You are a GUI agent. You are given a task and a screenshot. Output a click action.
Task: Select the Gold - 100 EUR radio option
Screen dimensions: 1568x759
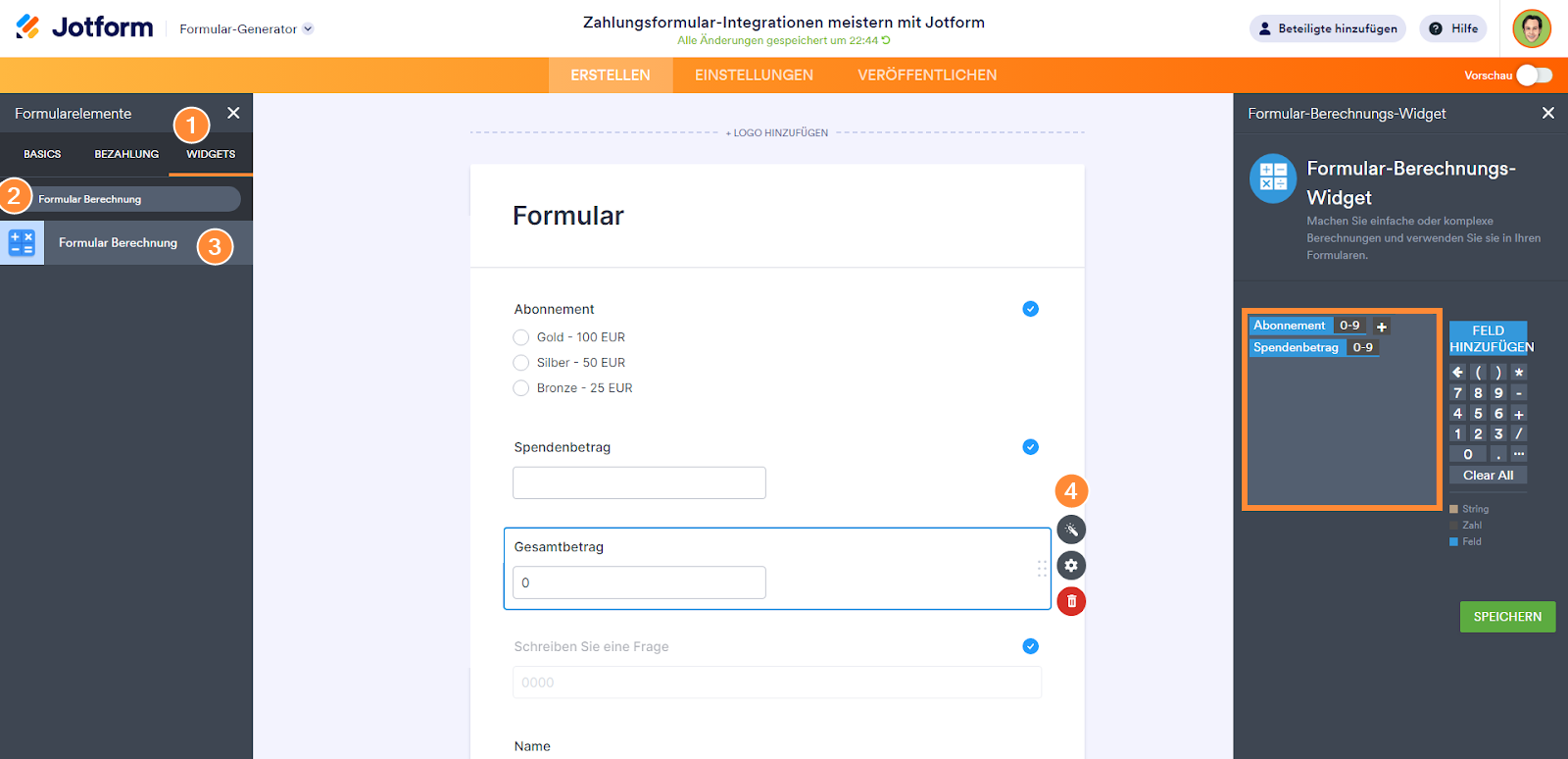click(x=521, y=337)
